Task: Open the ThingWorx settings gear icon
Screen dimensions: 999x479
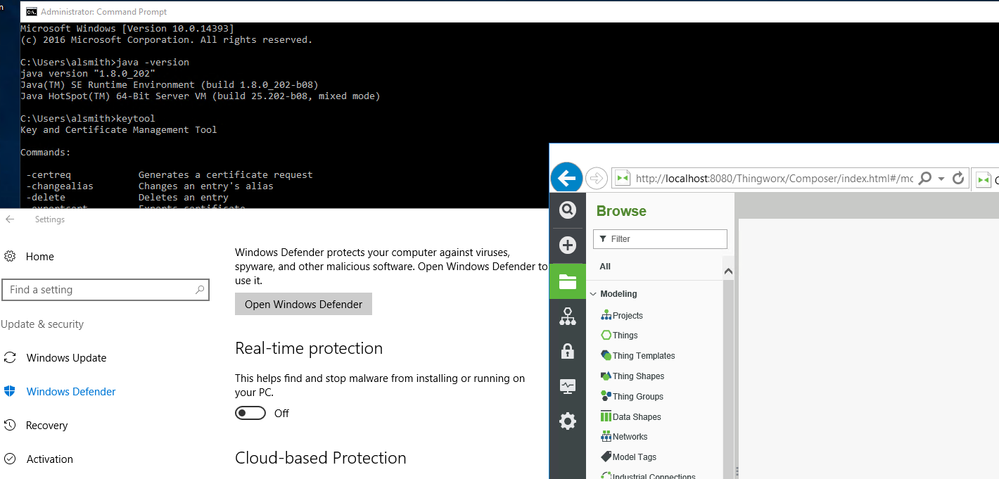Action: pos(567,421)
